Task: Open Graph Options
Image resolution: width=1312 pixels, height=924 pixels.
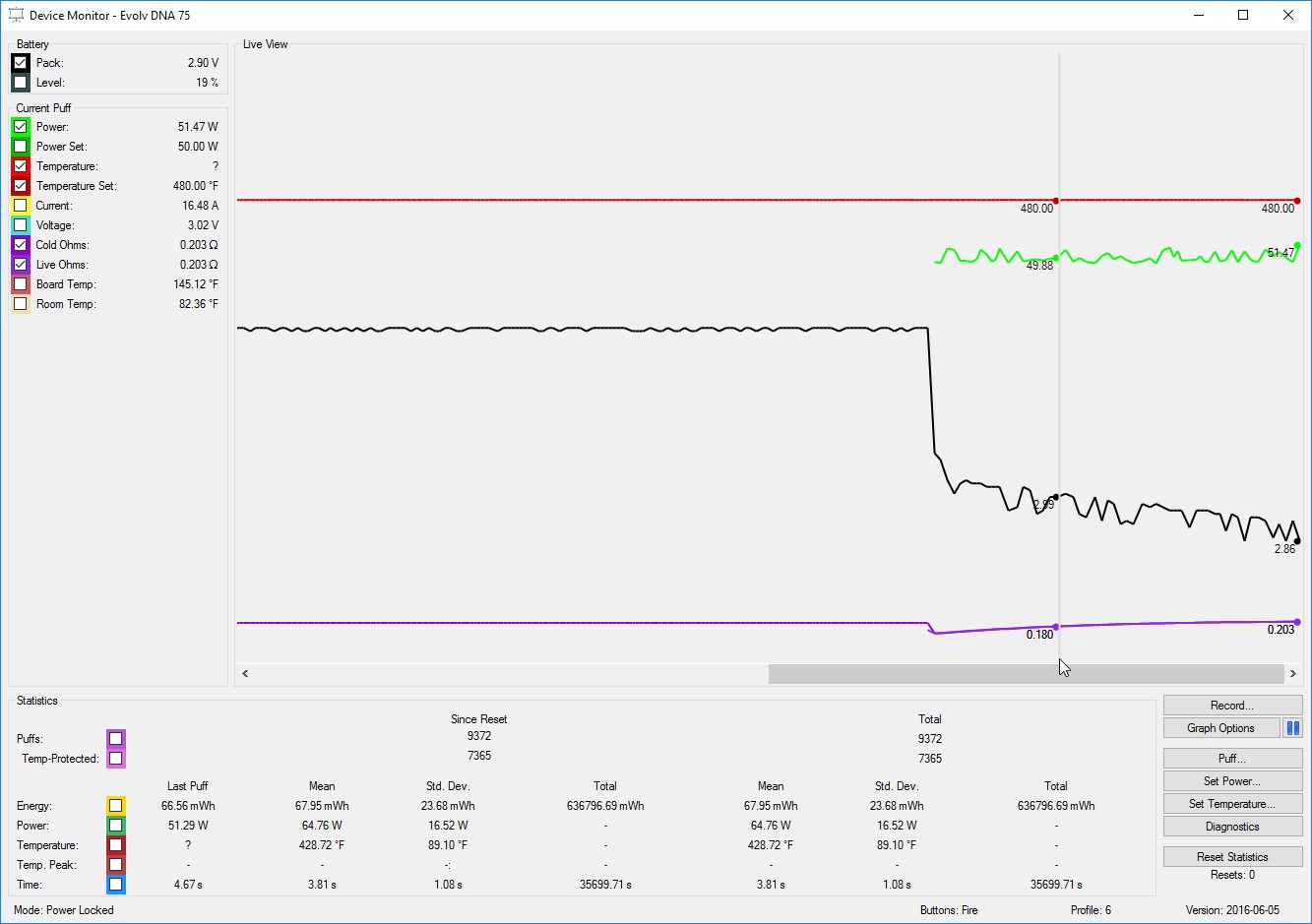Action: [x=1220, y=728]
